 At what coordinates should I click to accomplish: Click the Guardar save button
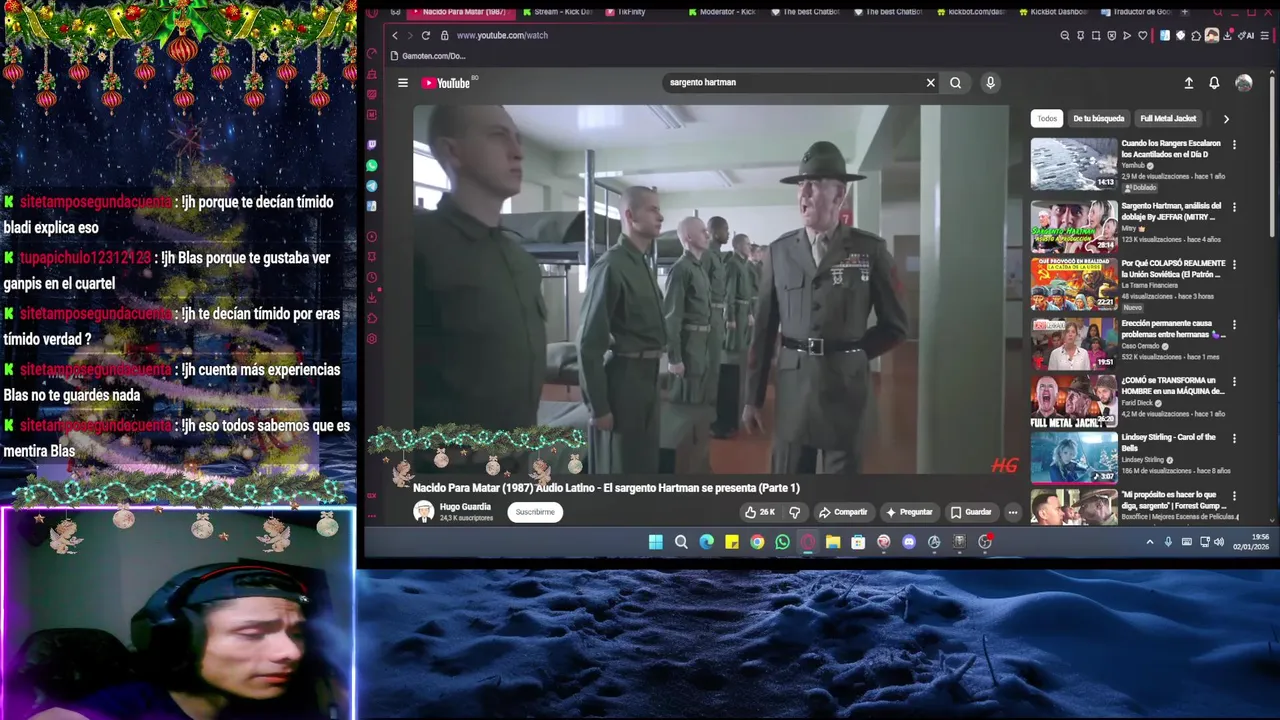click(x=971, y=512)
